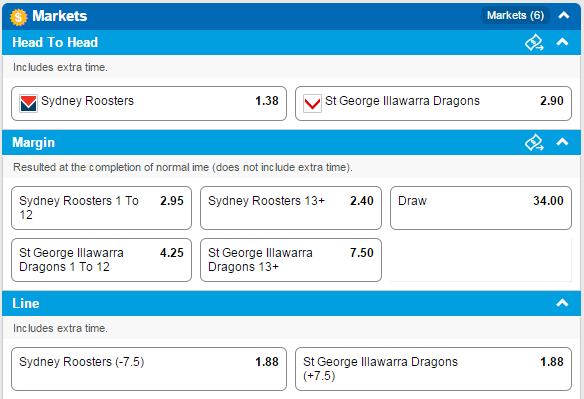The height and width of the screenshot is (399, 584).
Task: Select Sydney Roosters head to head at 1.38
Action: [149, 104]
